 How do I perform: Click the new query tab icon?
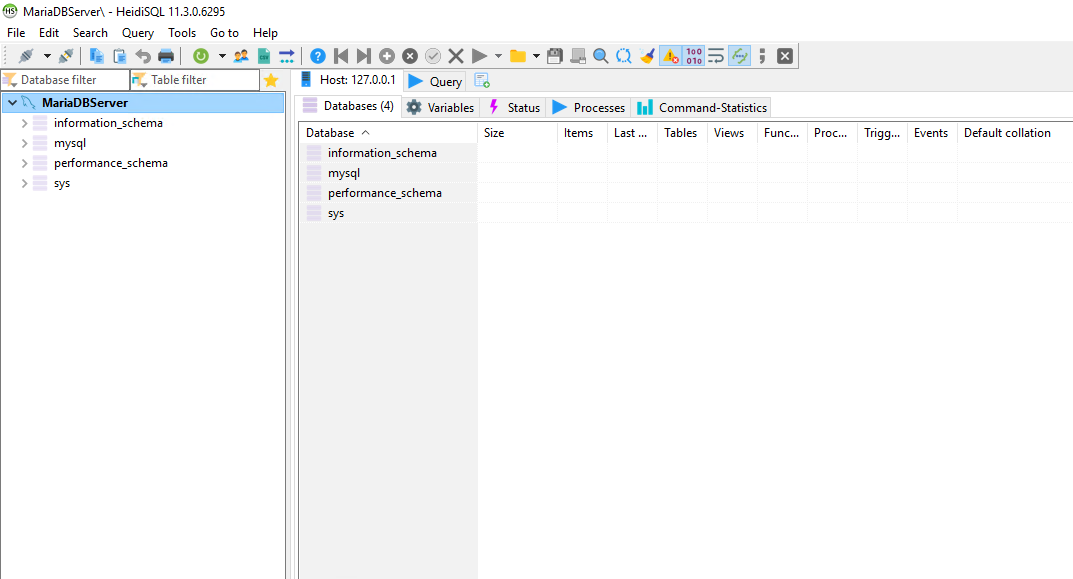coord(482,81)
